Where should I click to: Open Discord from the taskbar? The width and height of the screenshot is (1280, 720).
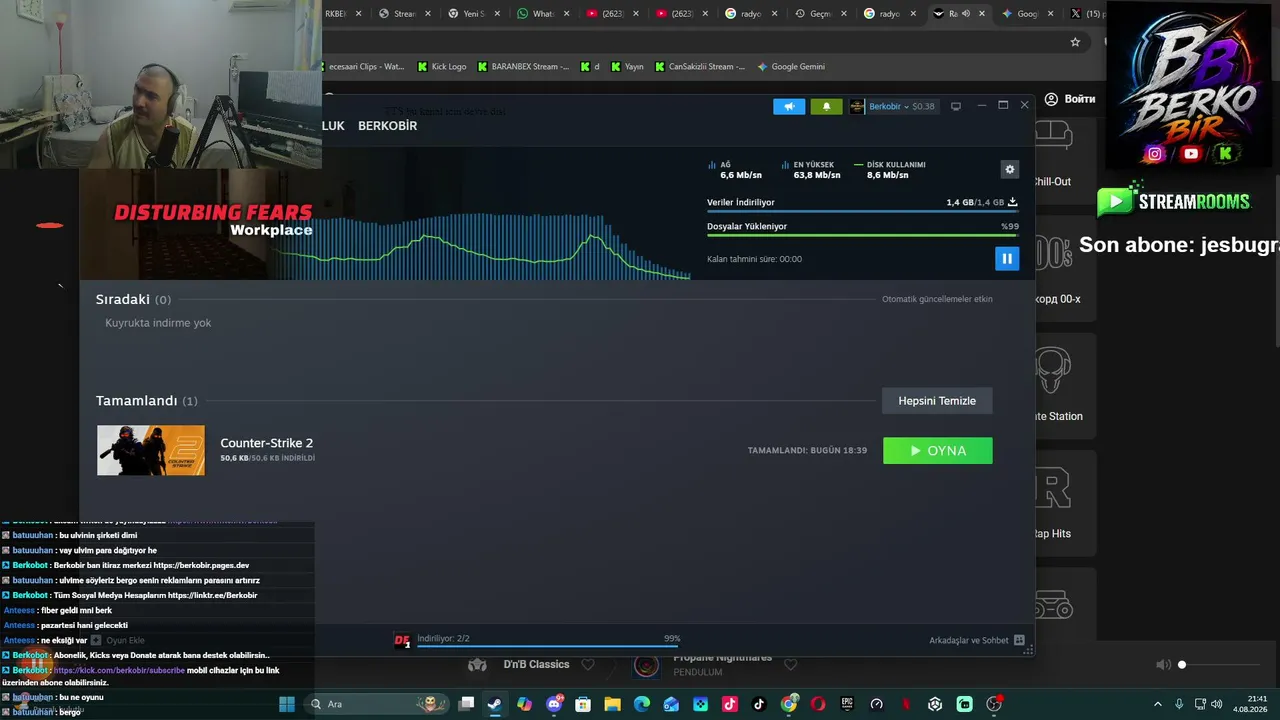554,704
